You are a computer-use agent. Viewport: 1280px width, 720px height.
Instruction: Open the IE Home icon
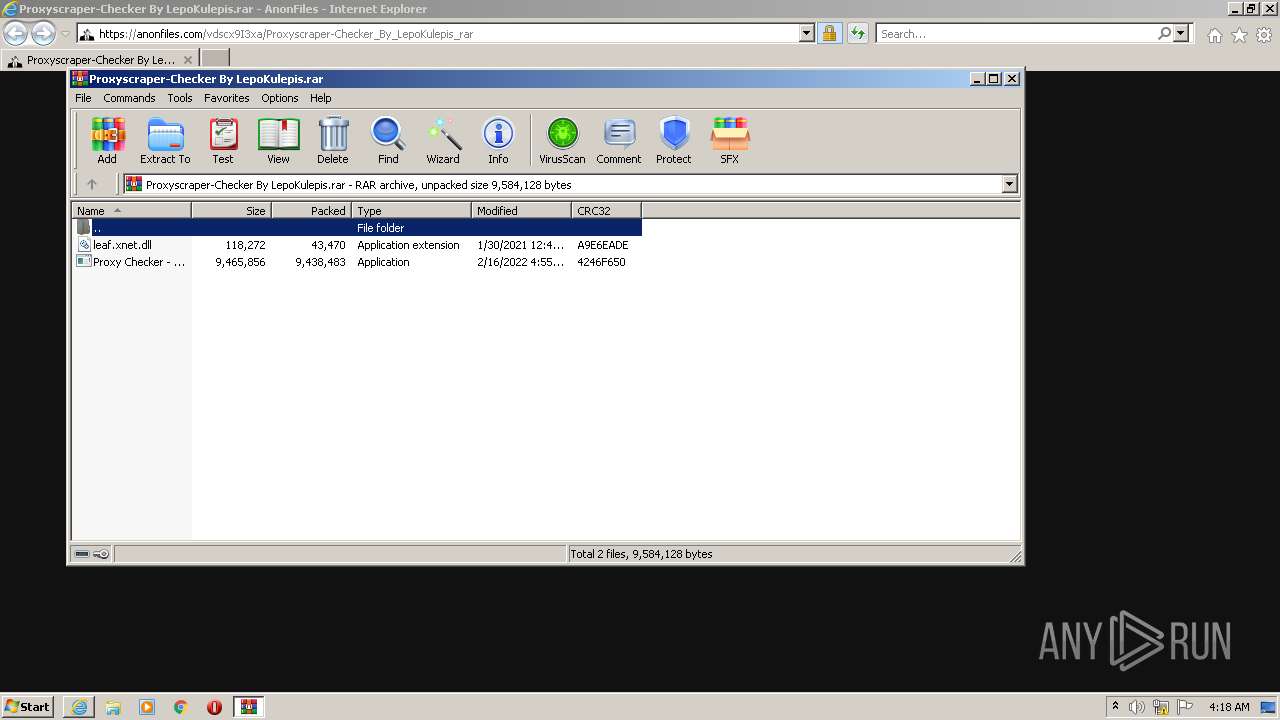pos(1214,35)
